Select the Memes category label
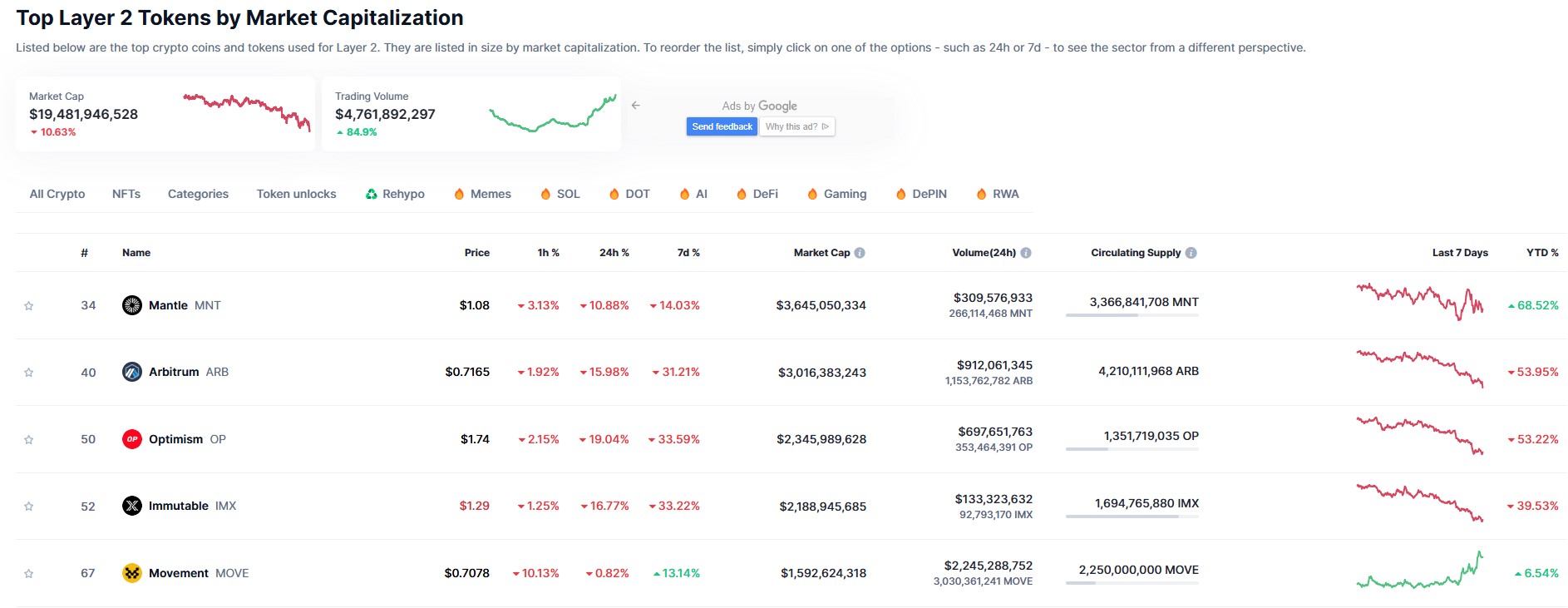 coord(491,194)
